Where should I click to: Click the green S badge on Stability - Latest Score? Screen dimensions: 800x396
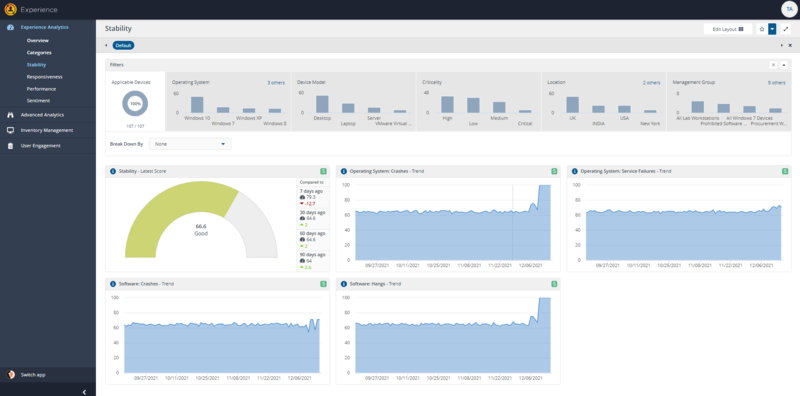[323, 171]
